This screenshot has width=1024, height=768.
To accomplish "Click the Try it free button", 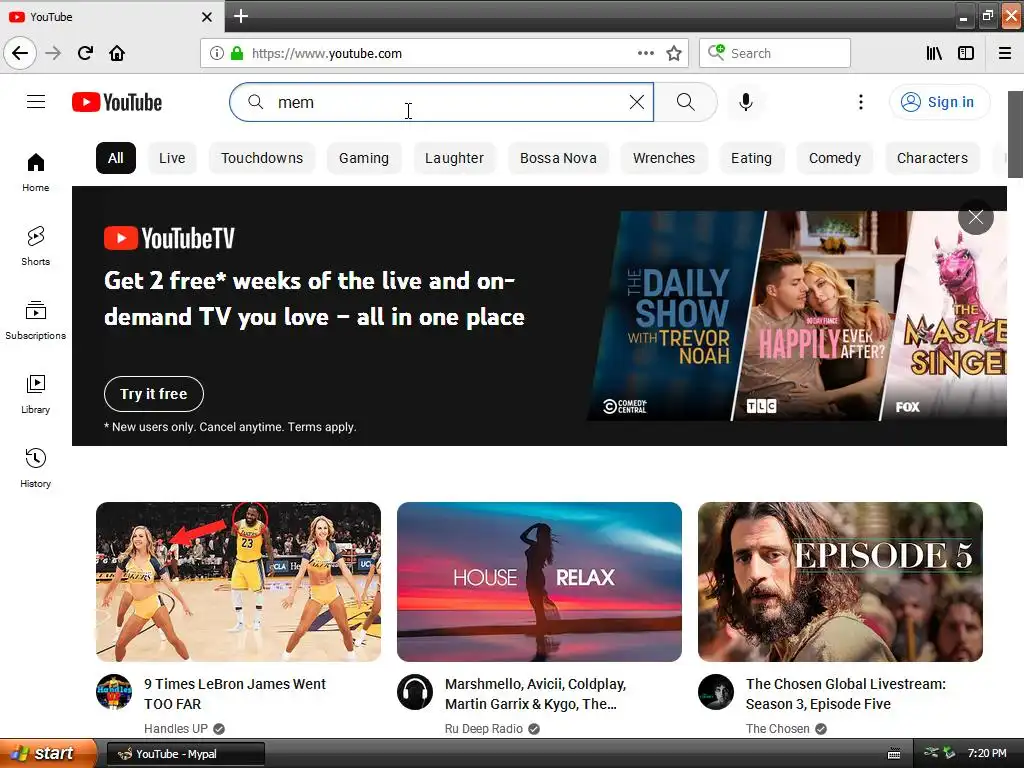I will pos(153,394).
